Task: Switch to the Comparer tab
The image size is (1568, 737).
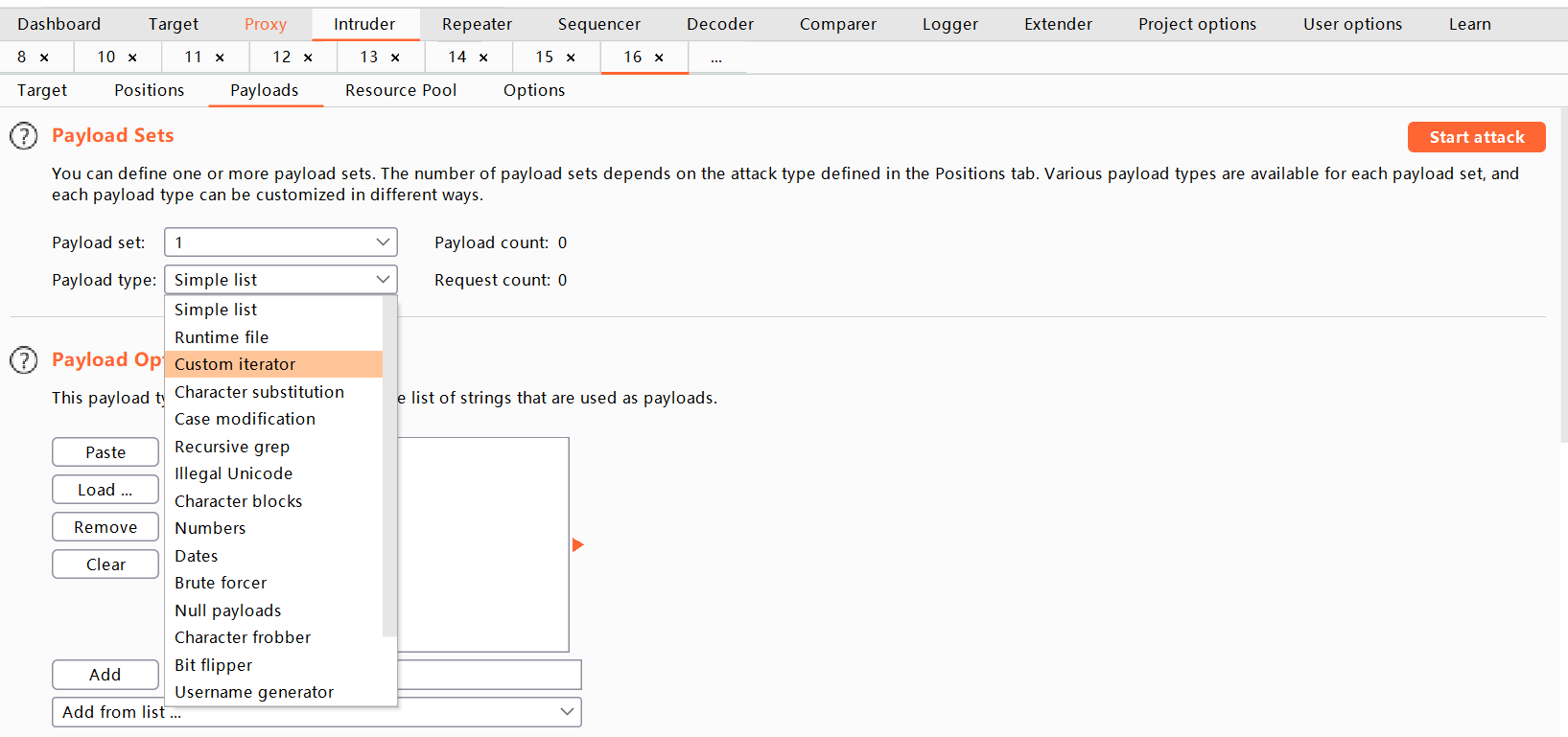Action: pos(838,24)
